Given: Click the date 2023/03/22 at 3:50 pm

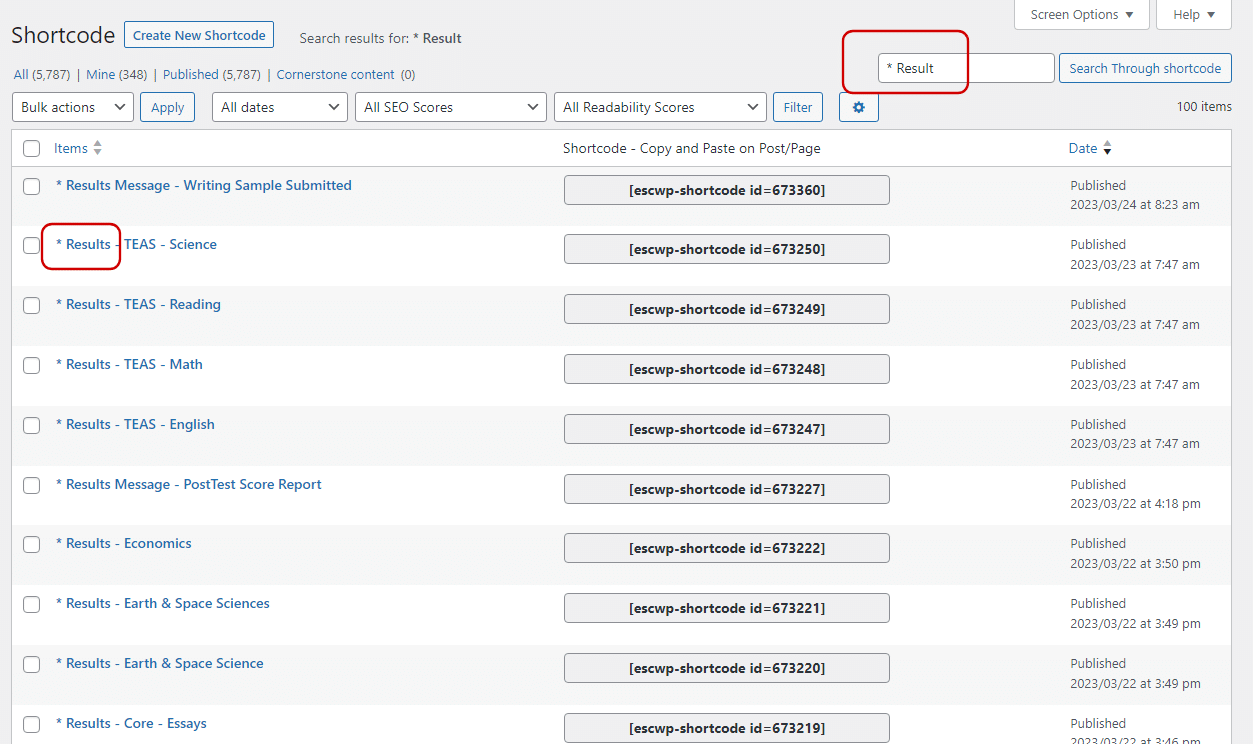Looking at the screenshot, I should click(1135, 564).
